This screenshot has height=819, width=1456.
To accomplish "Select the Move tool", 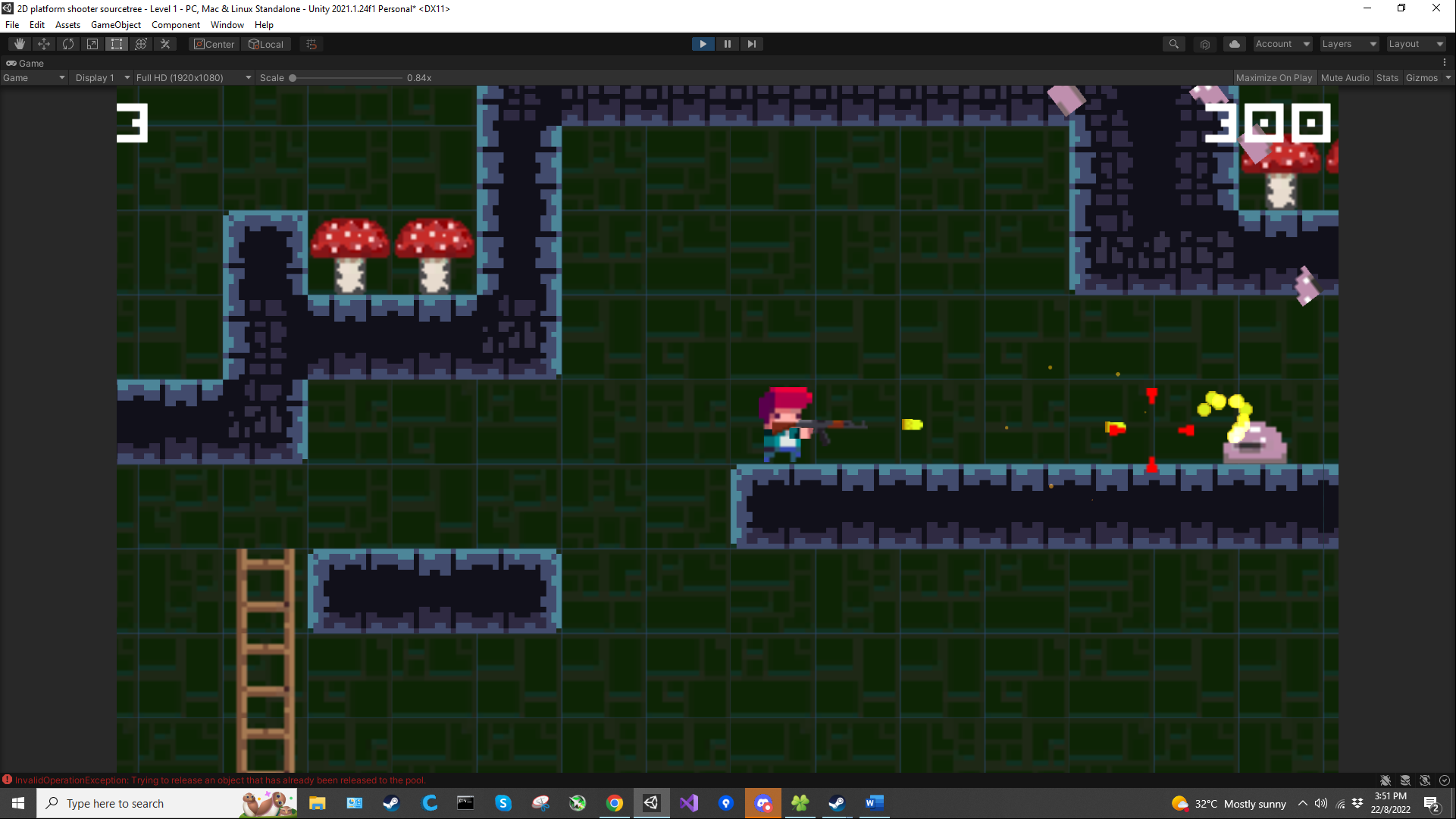I will pyautogui.click(x=44, y=44).
